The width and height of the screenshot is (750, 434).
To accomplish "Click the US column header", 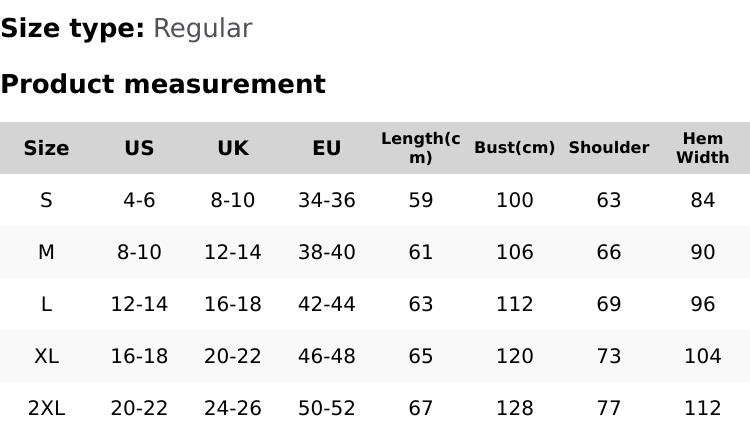I will pyautogui.click(x=139, y=149).
